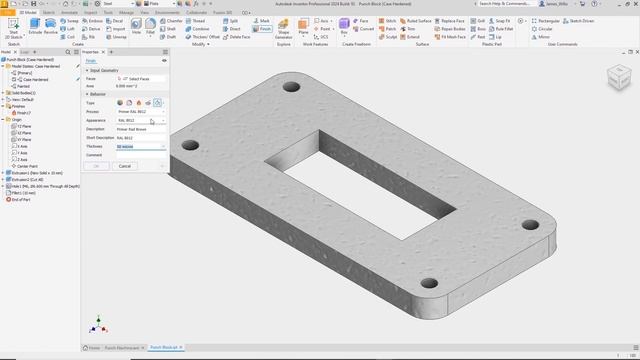Image resolution: width=640 pixels, height=360 pixels.
Task: Click the Finish breadcrumb link
Action: 91,61
